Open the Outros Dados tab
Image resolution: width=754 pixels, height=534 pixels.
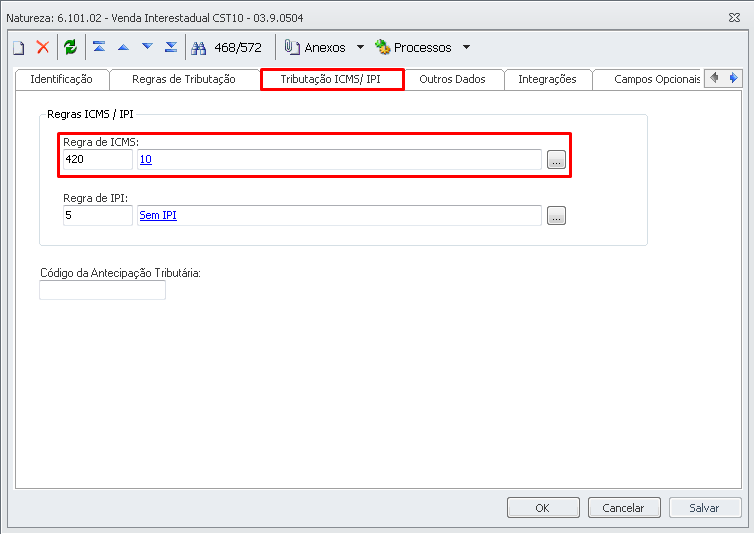pyautogui.click(x=452, y=79)
